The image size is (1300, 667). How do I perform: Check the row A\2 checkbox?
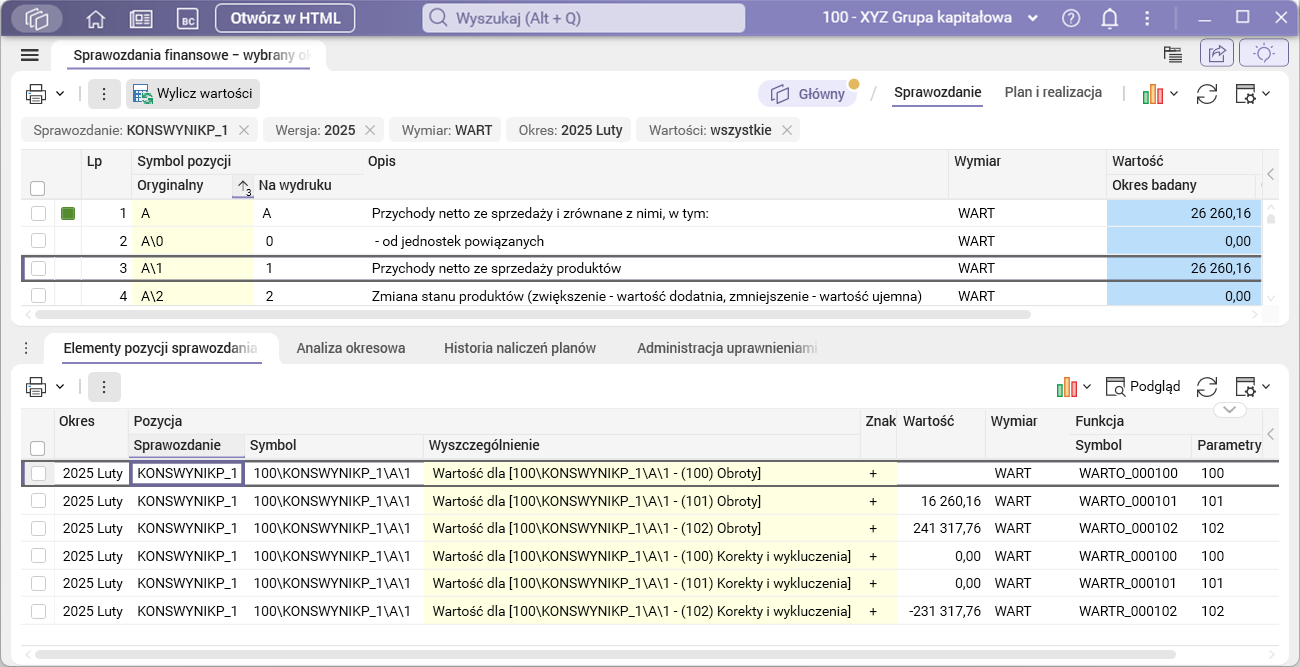37,296
